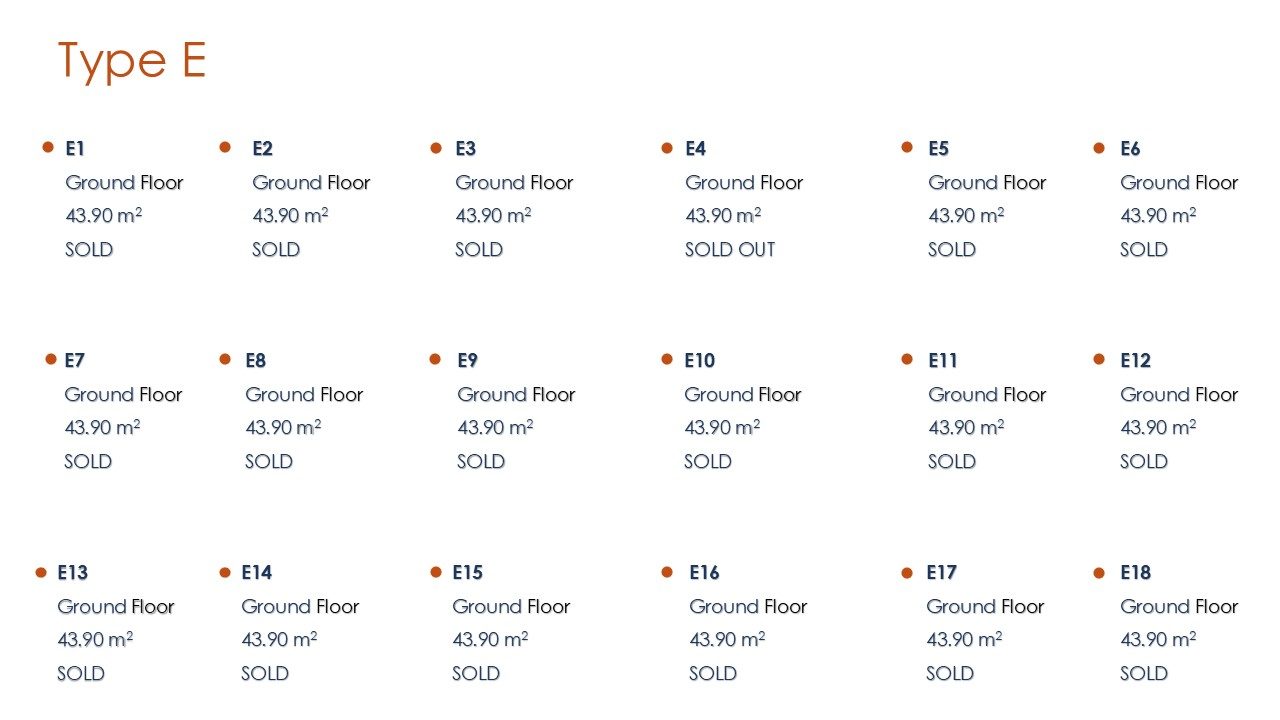1280x720 pixels.
Task: Click the Ground Floor line under E15
Action: pos(511,607)
